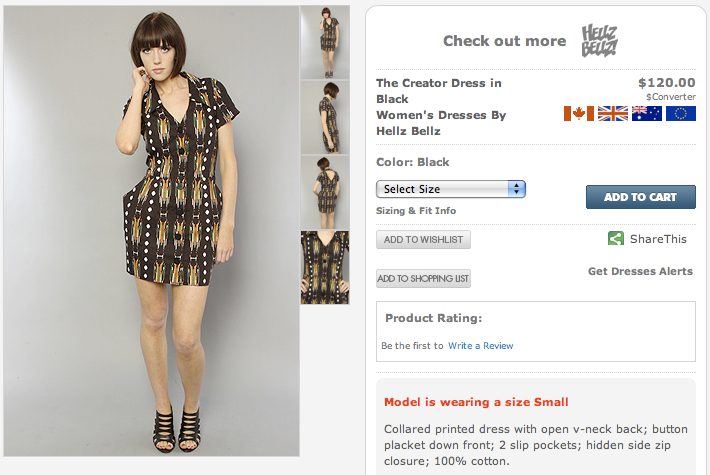This screenshot has width=710, height=475.
Task: Select the fourth close-up print thumbnail
Action: [325, 267]
